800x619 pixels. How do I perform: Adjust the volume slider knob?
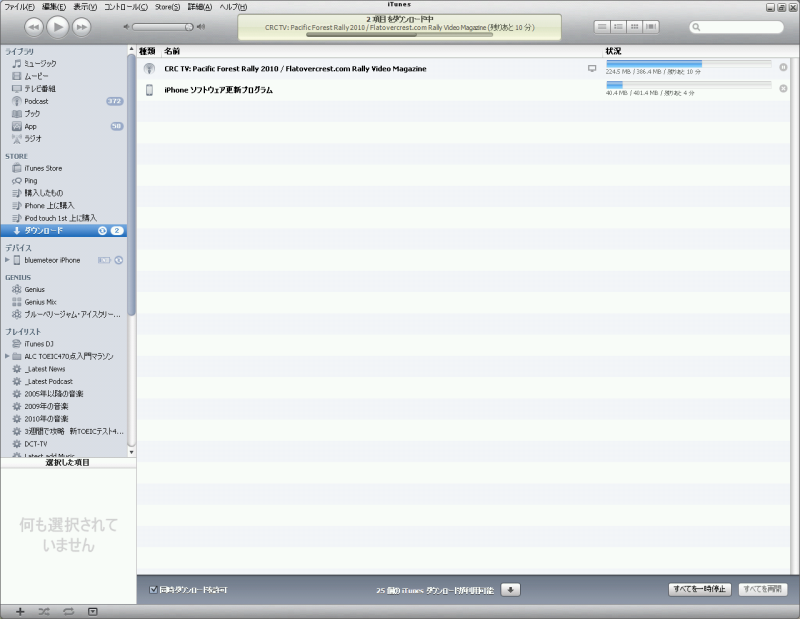[189, 27]
